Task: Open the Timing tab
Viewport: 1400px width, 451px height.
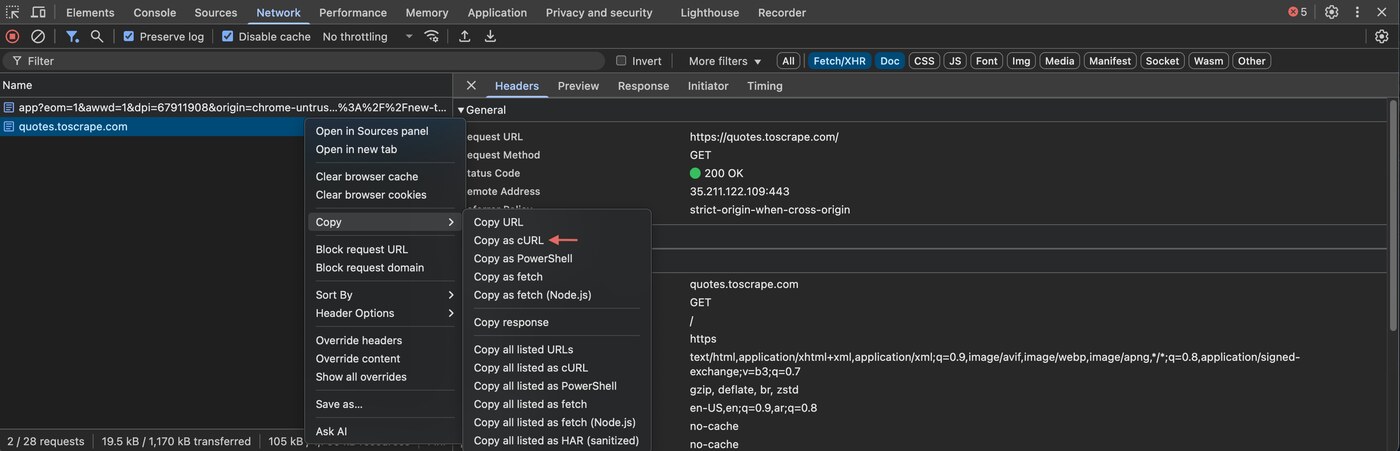Action: click(x=765, y=86)
